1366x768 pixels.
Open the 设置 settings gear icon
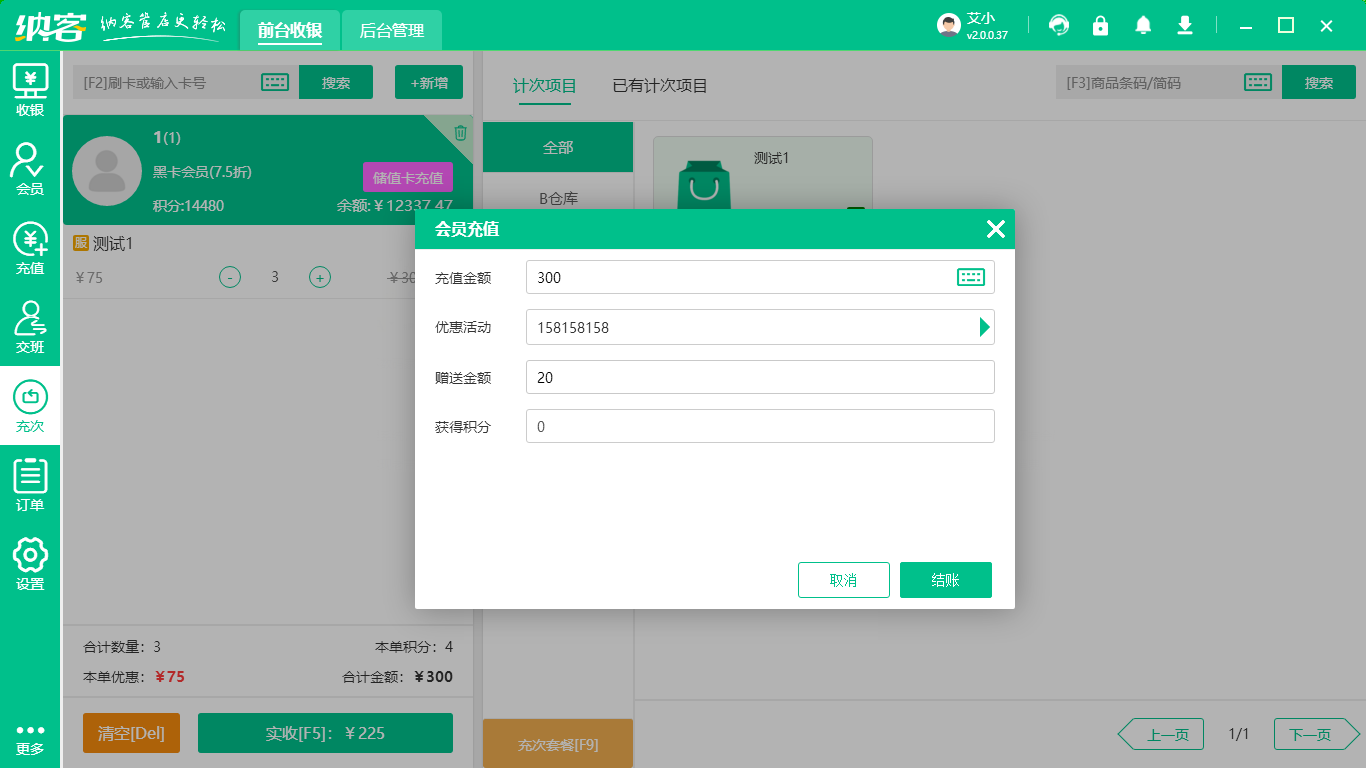(30, 564)
